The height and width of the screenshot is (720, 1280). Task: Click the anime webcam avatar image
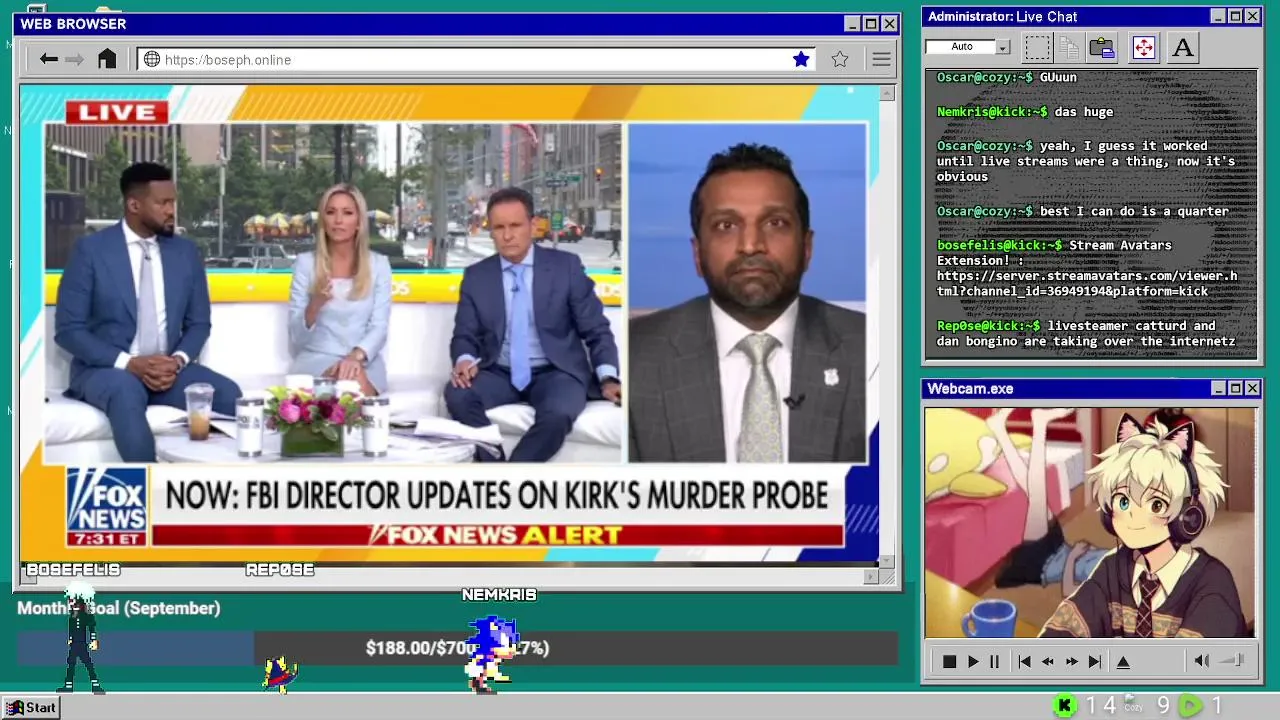point(1090,522)
